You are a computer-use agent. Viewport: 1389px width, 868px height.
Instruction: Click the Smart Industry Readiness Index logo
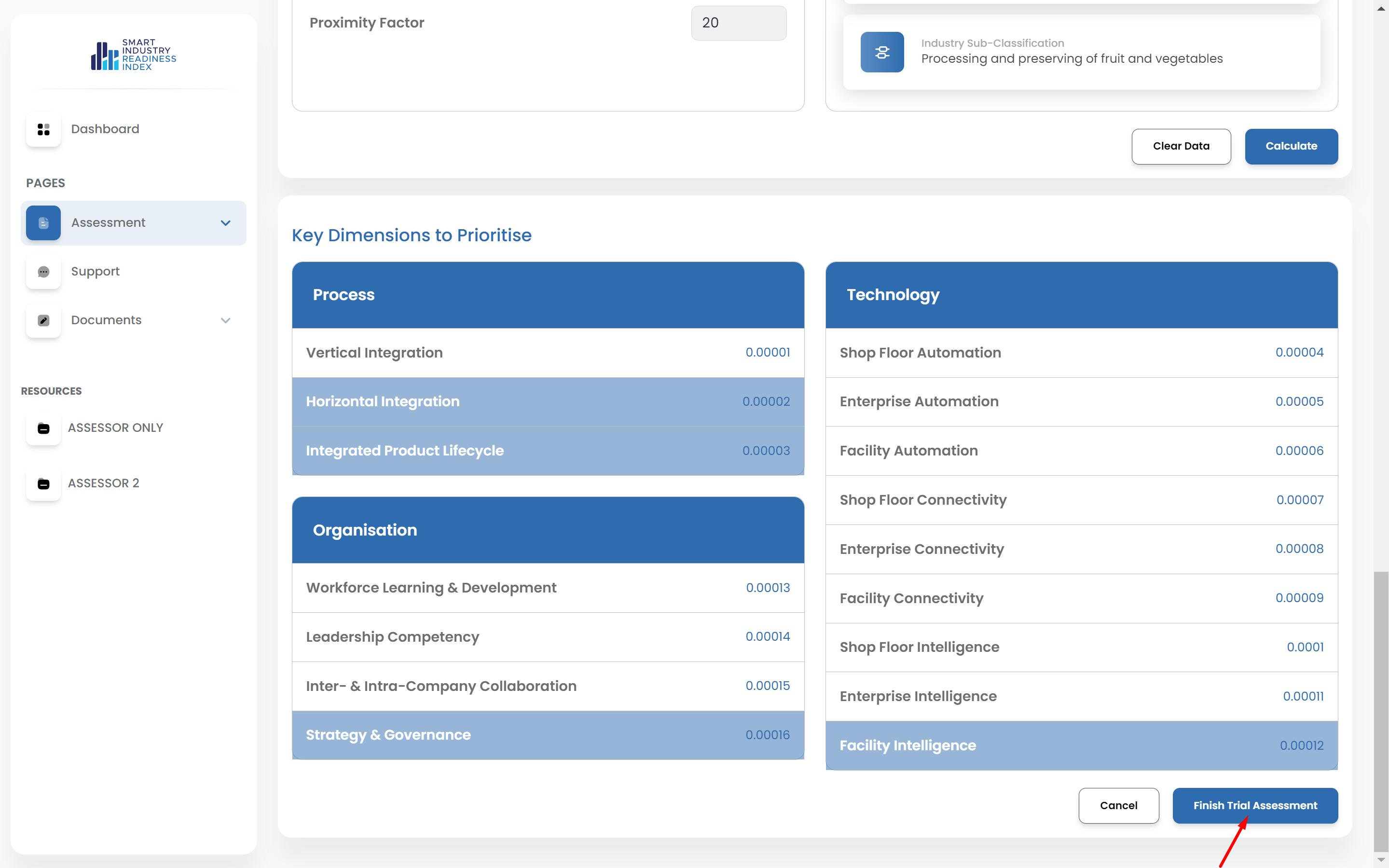(133, 55)
